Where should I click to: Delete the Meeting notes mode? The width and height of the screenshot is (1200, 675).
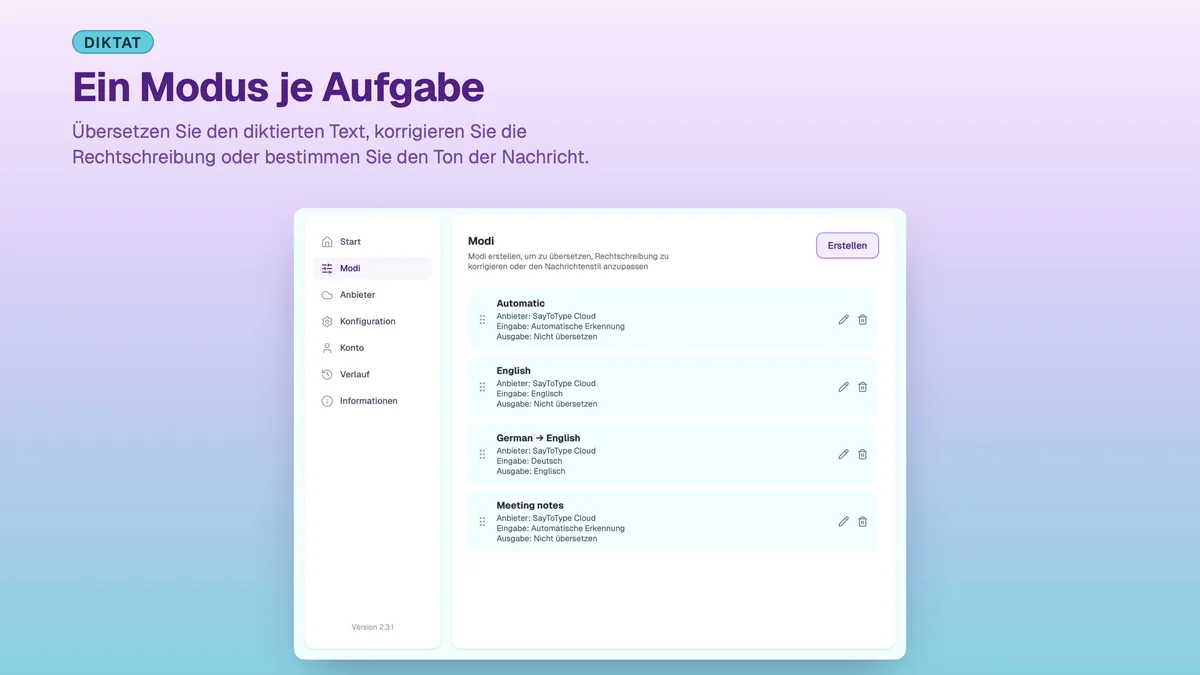tap(862, 522)
